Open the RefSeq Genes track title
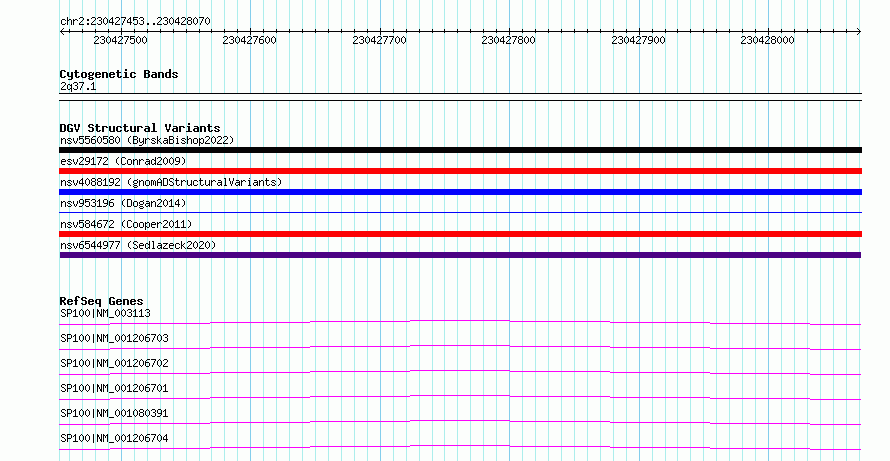This screenshot has height=461, width=890. pyautogui.click(x=102, y=301)
